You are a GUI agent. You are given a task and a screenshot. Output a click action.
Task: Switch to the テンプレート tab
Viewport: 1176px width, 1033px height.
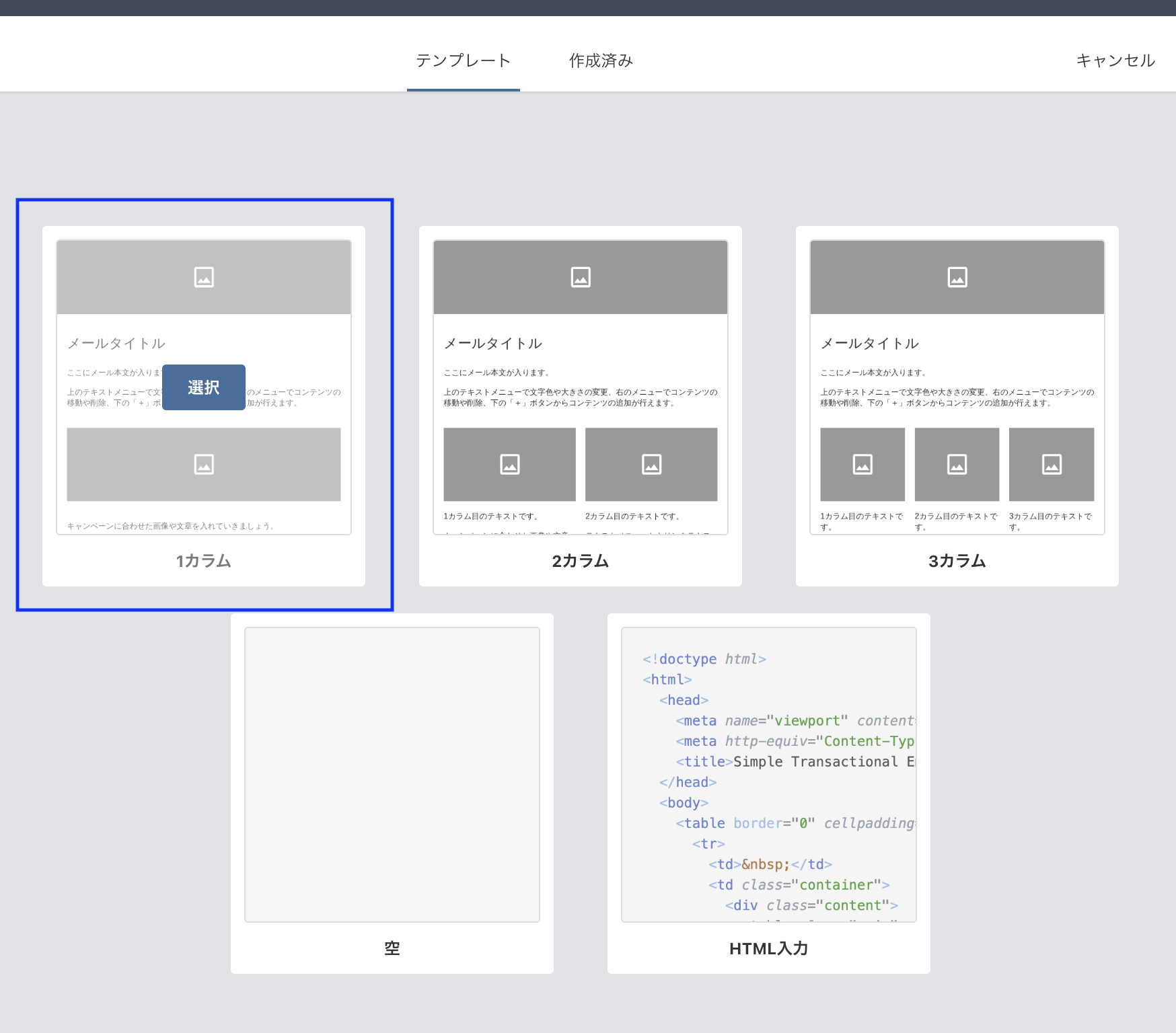pos(463,61)
